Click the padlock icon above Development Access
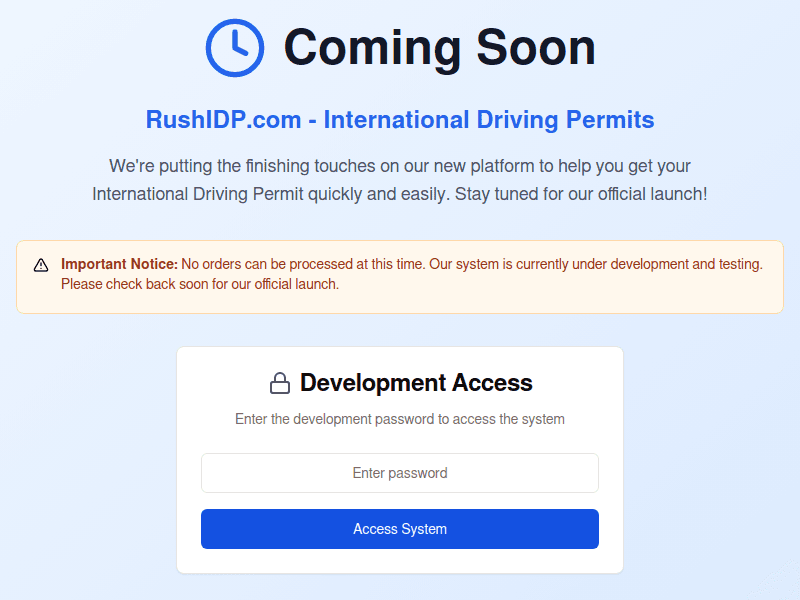This screenshot has width=800, height=600. pyautogui.click(x=280, y=382)
